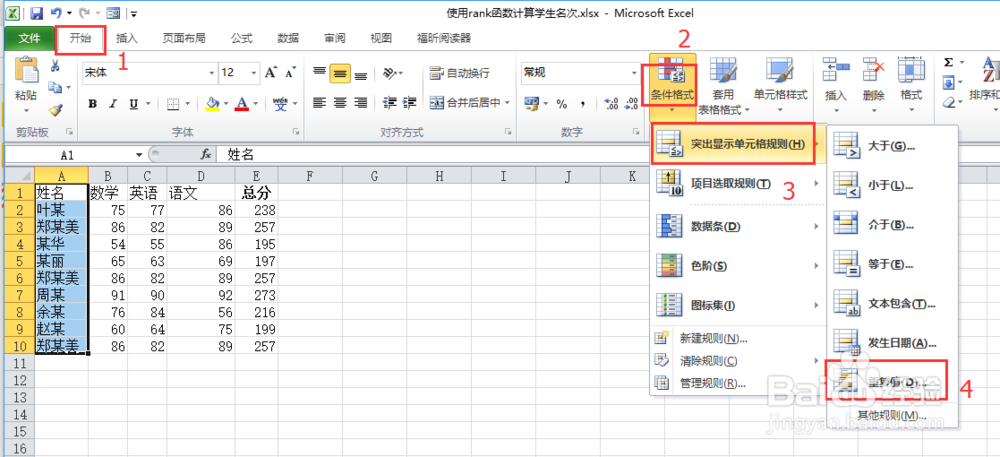Open the borders dropdown arrow
The width and height of the screenshot is (1000, 457).
pyautogui.click(x=186, y=103)
